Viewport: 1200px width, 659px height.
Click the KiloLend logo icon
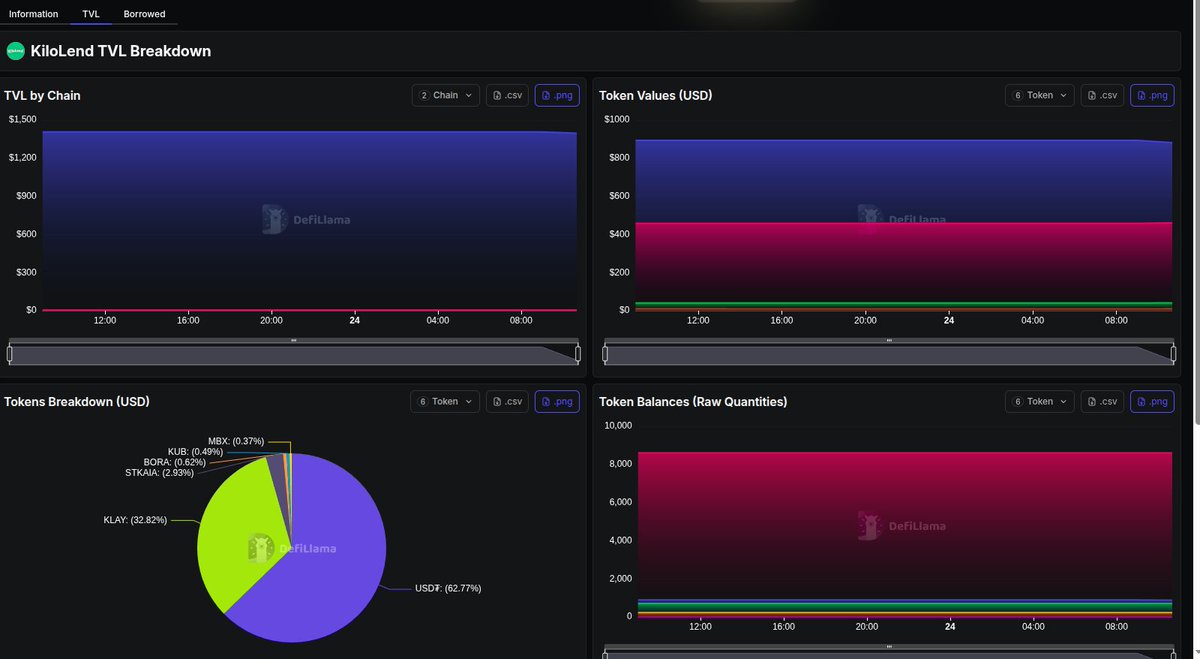[16, 51]
